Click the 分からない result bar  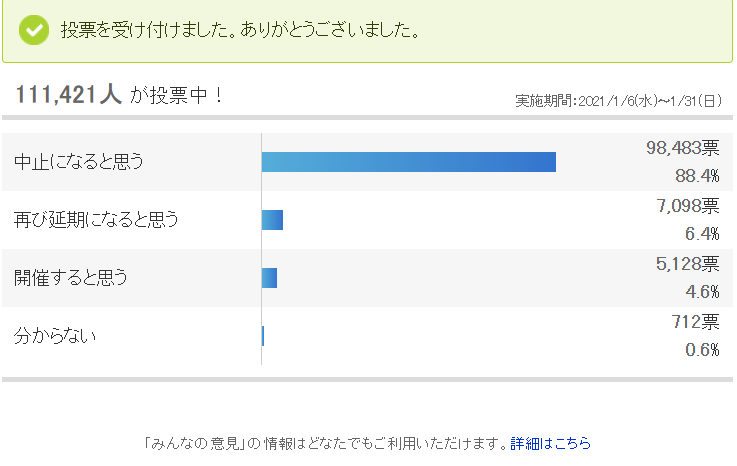point(263,336)
